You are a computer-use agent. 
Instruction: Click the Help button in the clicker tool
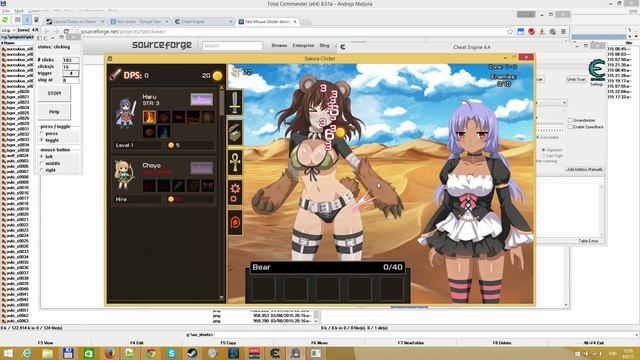54,111
